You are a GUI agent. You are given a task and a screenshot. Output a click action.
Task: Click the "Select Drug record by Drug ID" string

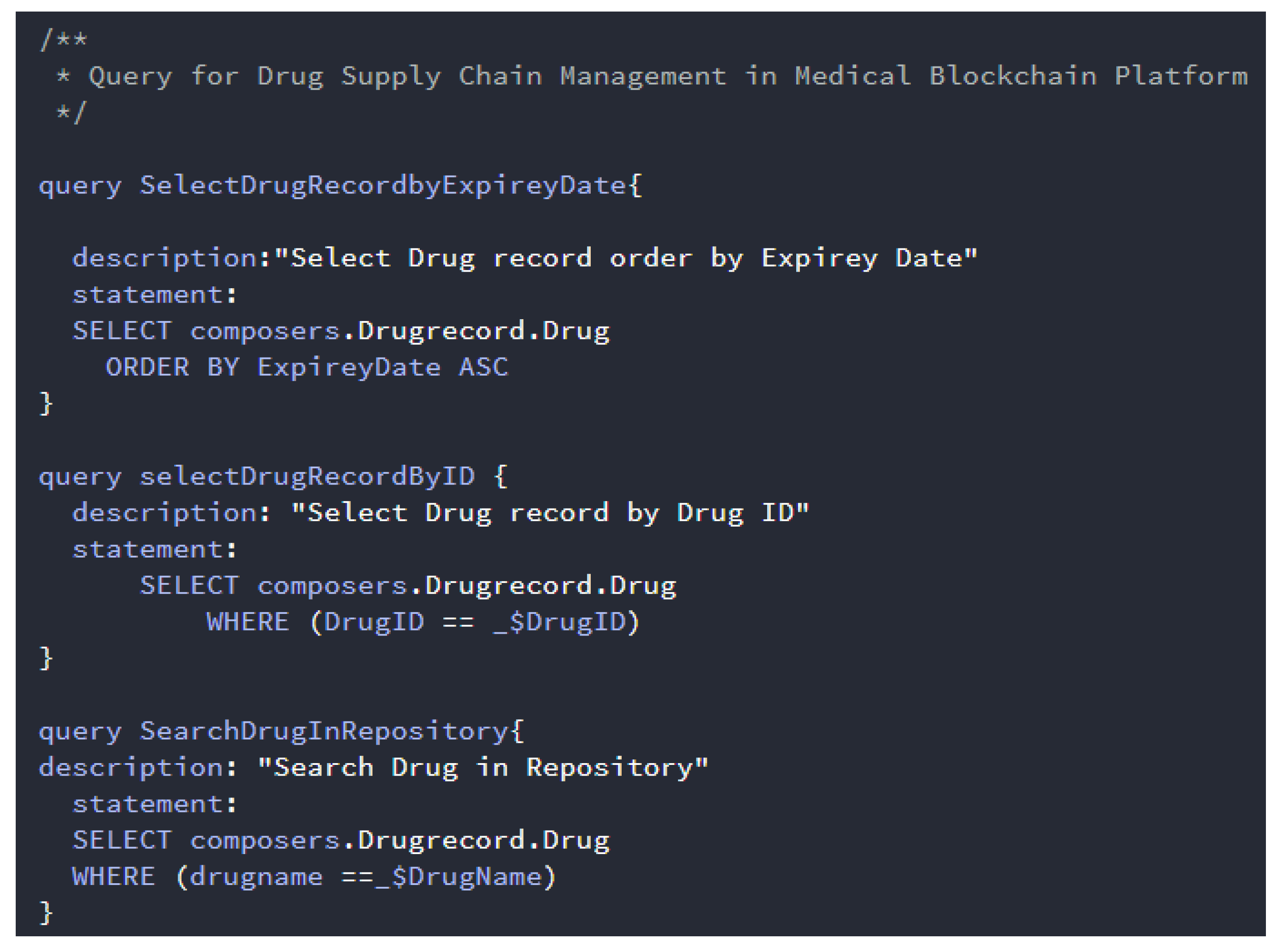click(551, 513)
